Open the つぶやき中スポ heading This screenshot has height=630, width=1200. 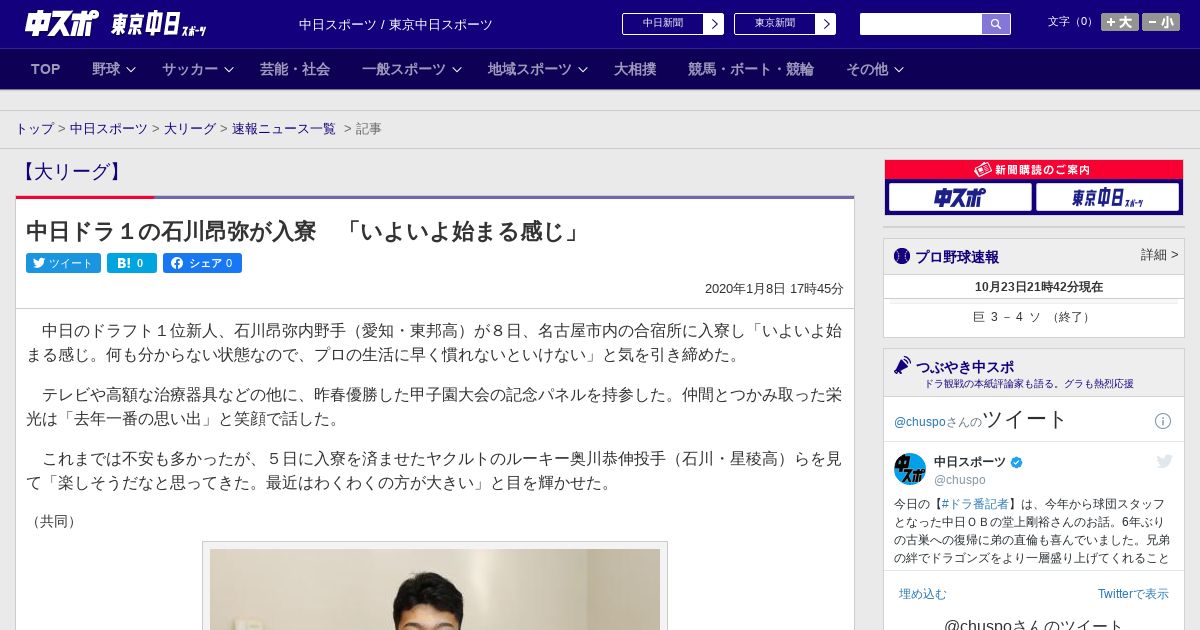click(x=965, y=367)
